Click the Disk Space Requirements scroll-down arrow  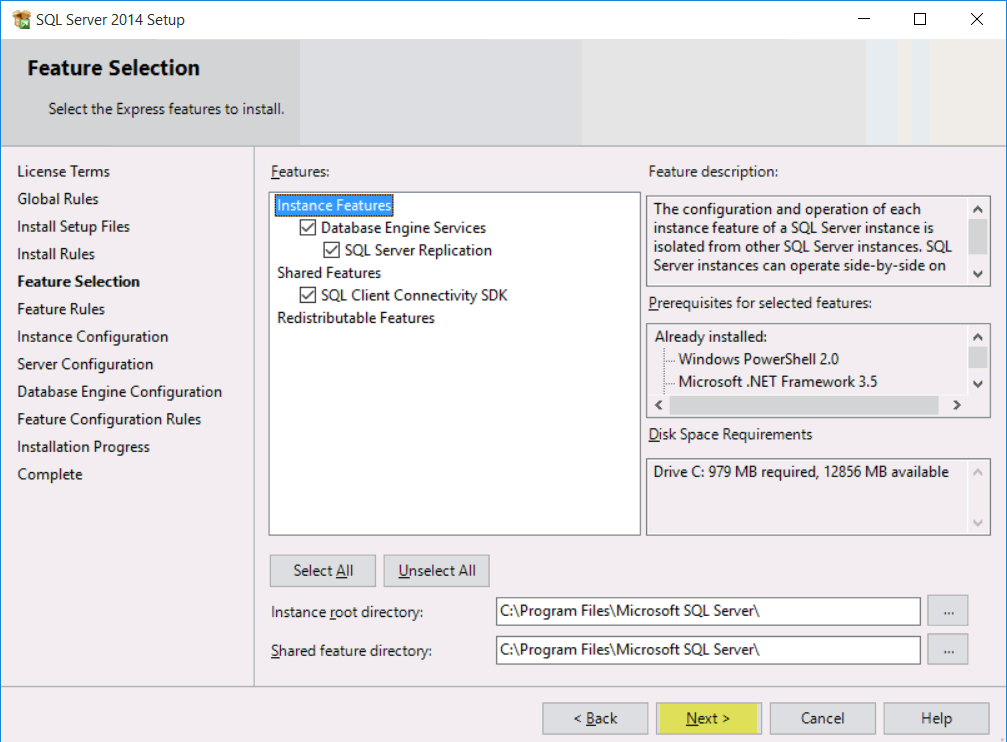click(977, 523)
